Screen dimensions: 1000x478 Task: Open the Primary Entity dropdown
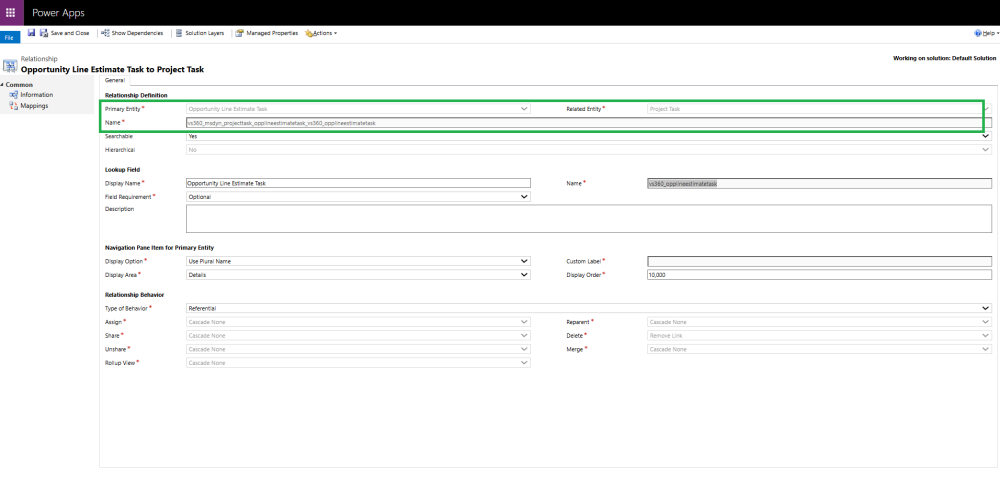pos(358,109)
